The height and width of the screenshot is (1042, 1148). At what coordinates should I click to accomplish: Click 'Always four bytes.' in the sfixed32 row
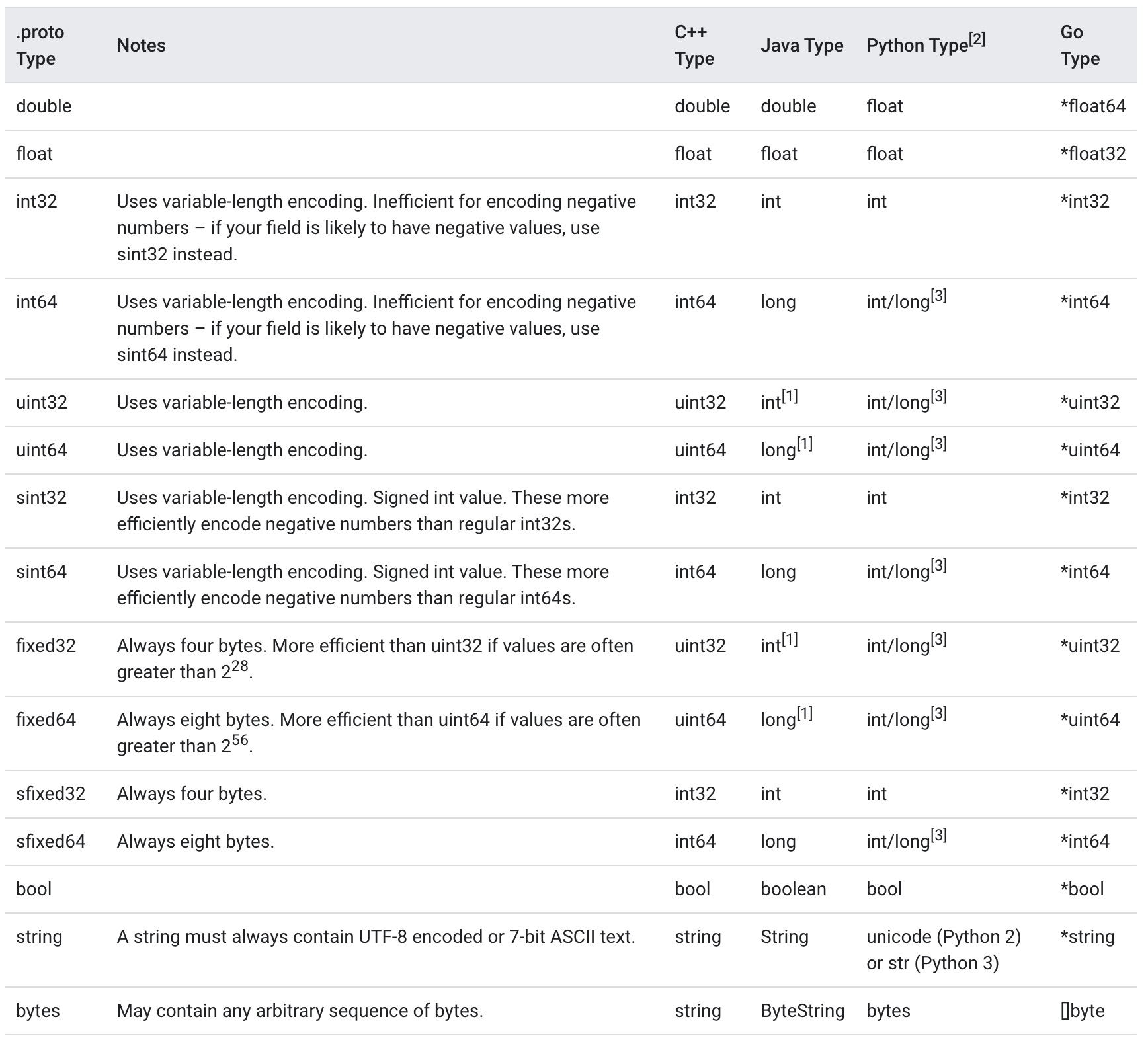[192, 794]
